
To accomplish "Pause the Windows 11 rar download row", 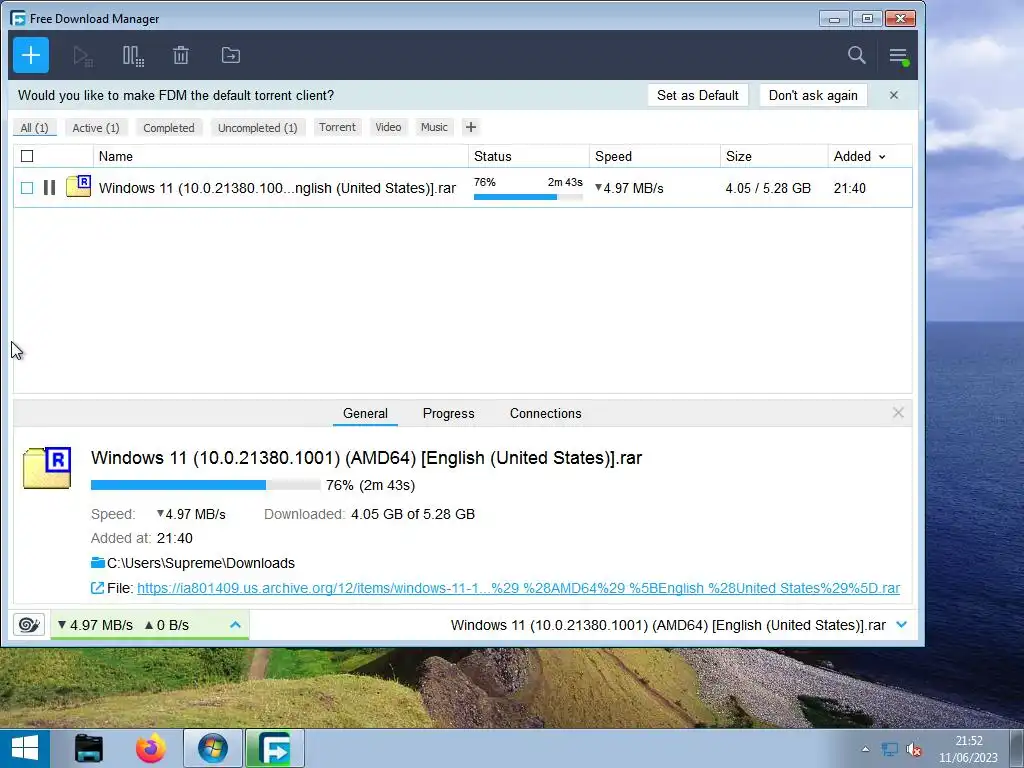I will 49,188.
